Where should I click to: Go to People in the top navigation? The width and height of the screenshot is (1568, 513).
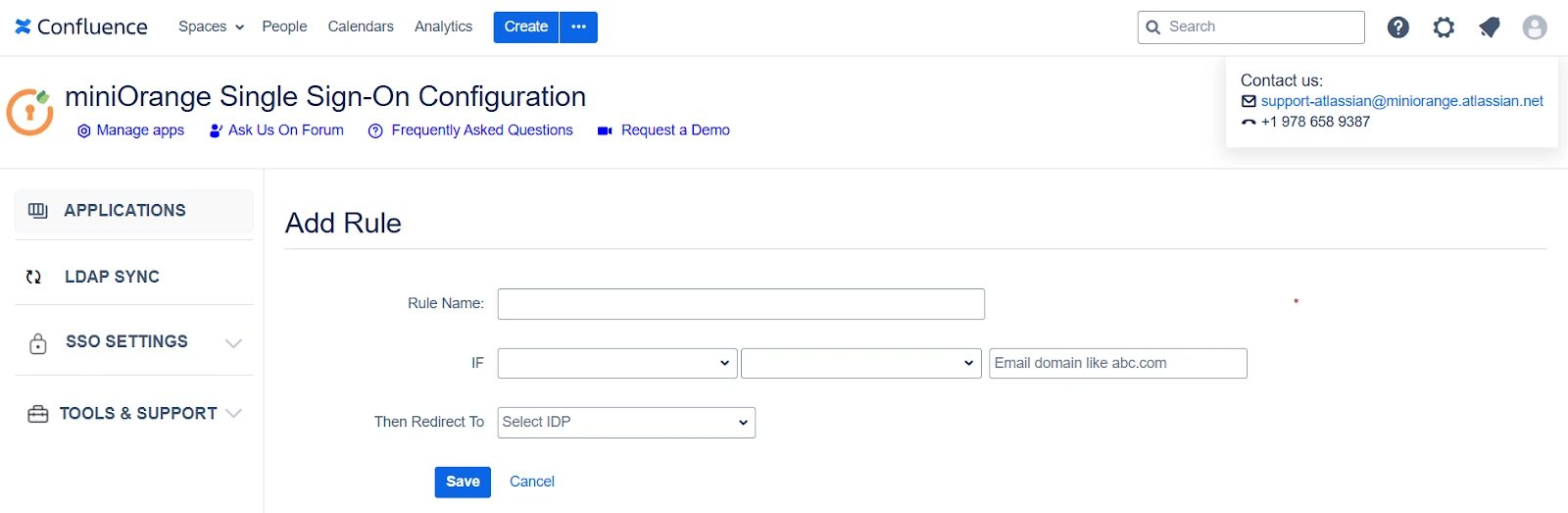[x=284, y=26]
